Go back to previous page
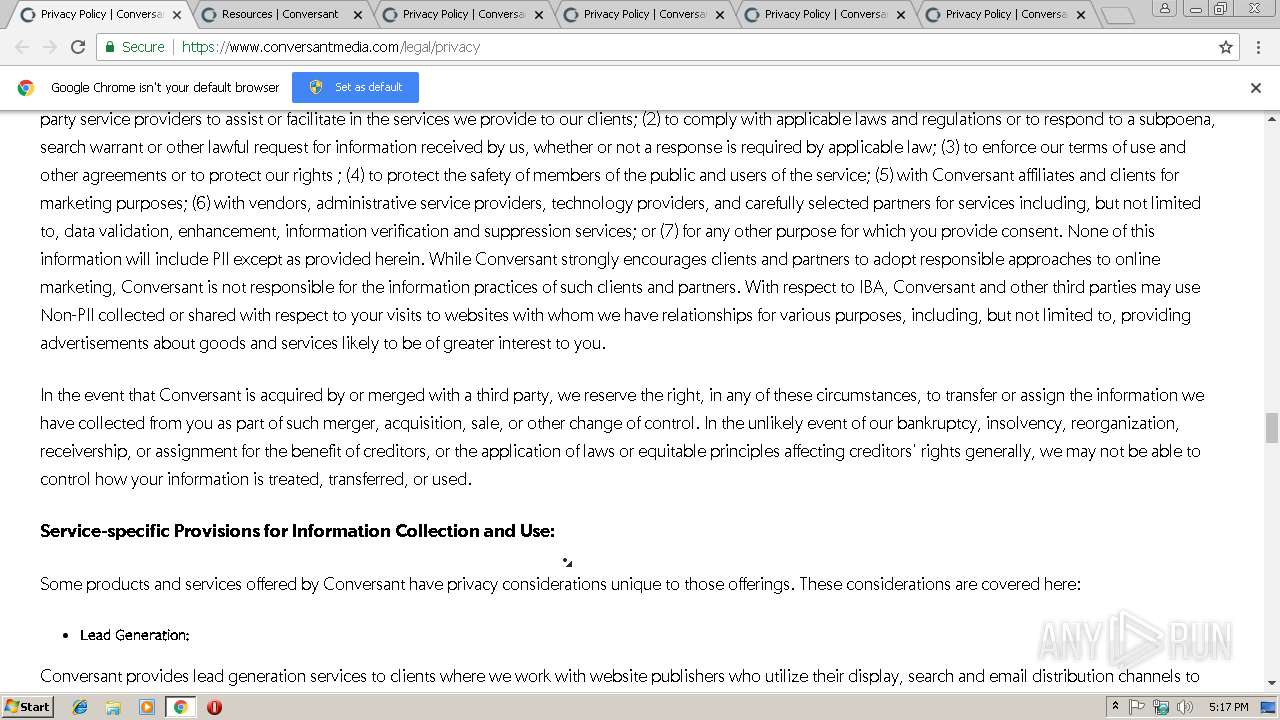Image resolution: width=1280 pixels, height=720 pixels. click(x=22, y=47)
